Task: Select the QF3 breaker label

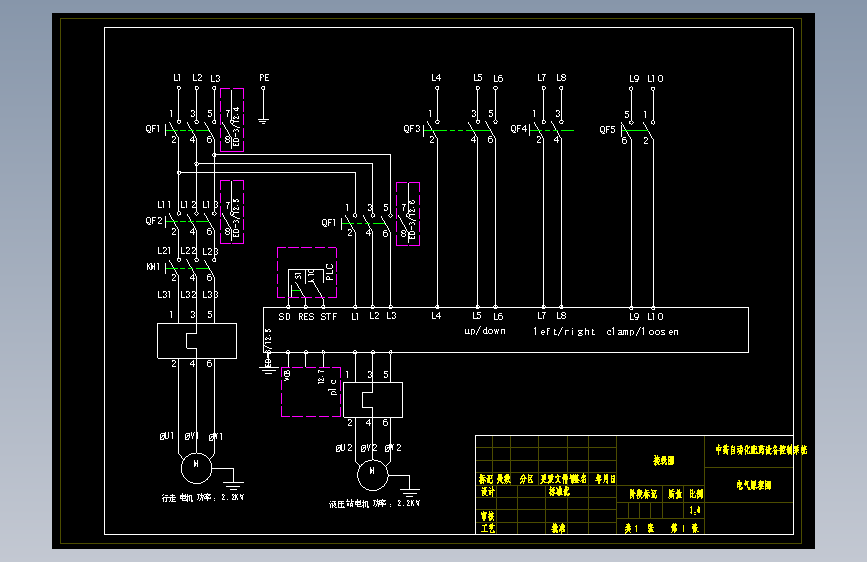Action: 412,128
